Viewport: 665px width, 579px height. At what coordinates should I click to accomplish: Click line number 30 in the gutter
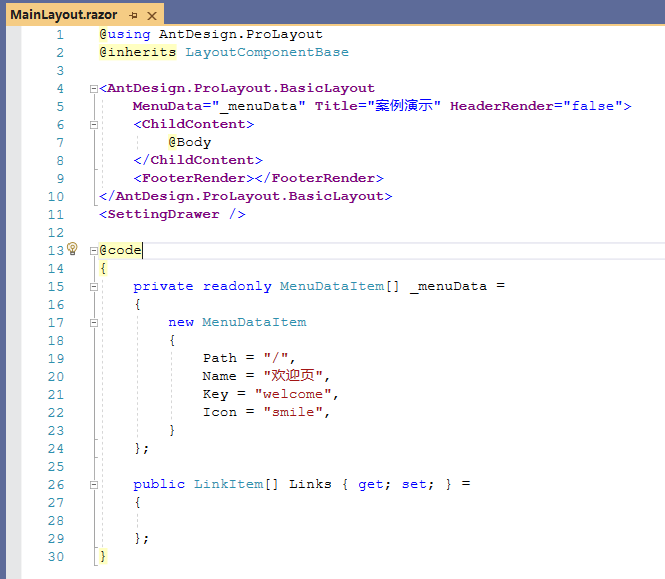pyautogui.click(x=56, y=557)
